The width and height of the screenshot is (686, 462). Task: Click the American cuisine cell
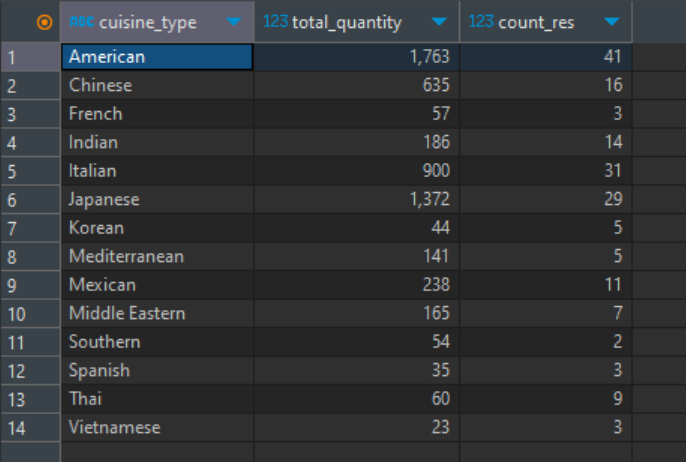click(x=157, y=57)
